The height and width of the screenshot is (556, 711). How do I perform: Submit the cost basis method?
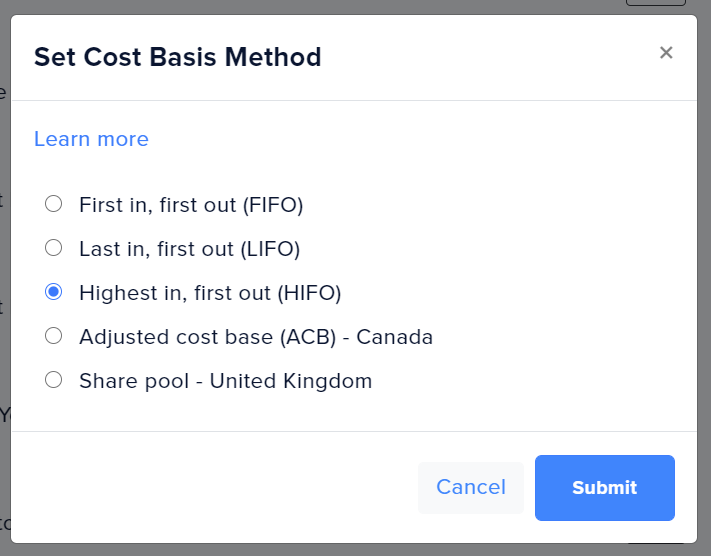coord(604,488)
